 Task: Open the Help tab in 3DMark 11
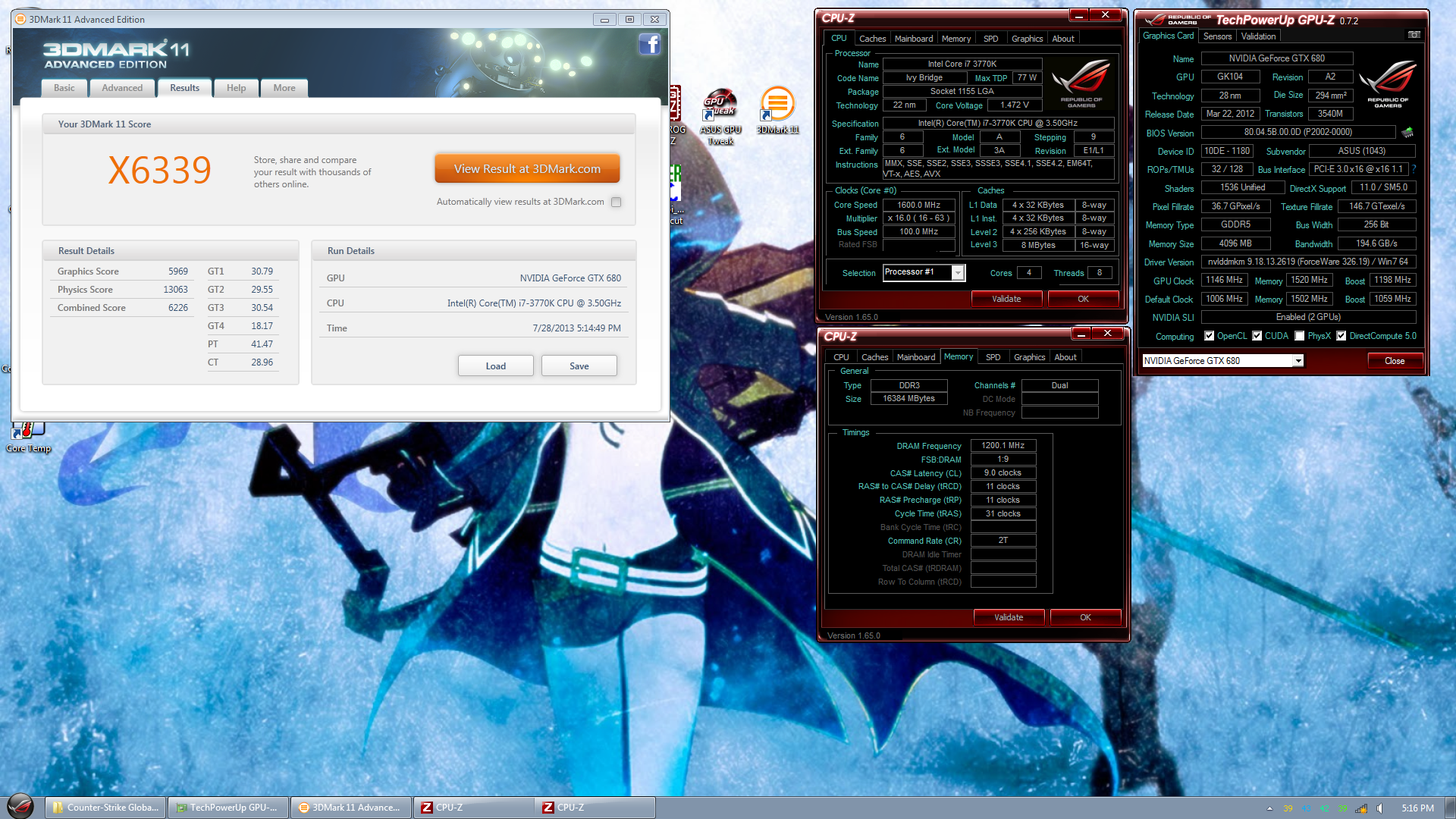coord(237,88)
